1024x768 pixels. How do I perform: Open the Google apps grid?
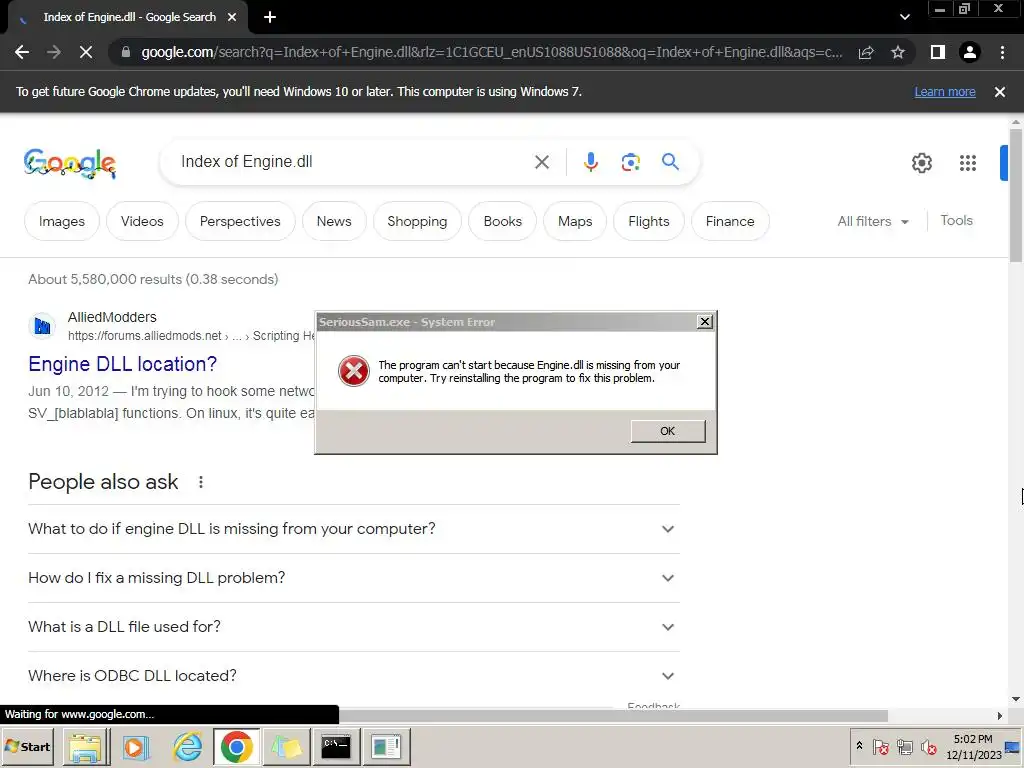pyautogui.click(x=967, y=163)
